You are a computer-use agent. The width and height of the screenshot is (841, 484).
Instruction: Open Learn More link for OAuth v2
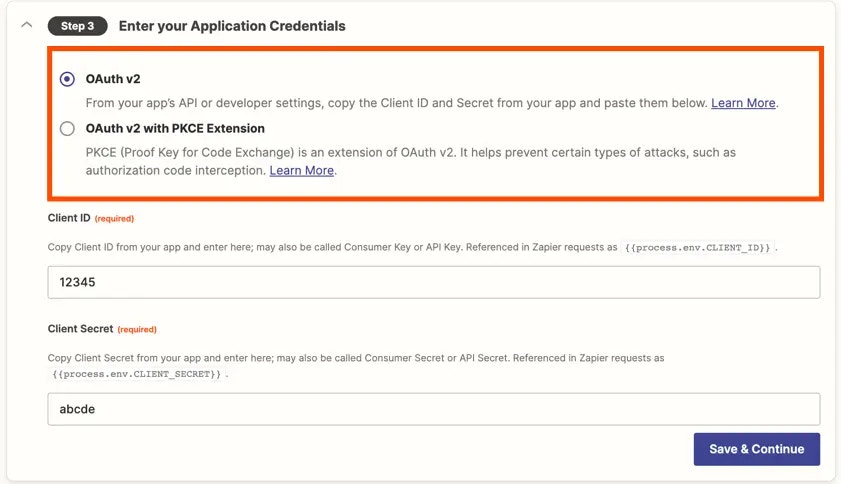(743, 102)
